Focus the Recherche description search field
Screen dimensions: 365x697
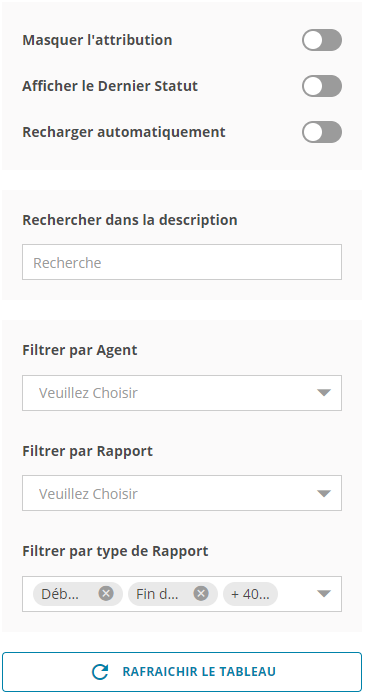182,262
